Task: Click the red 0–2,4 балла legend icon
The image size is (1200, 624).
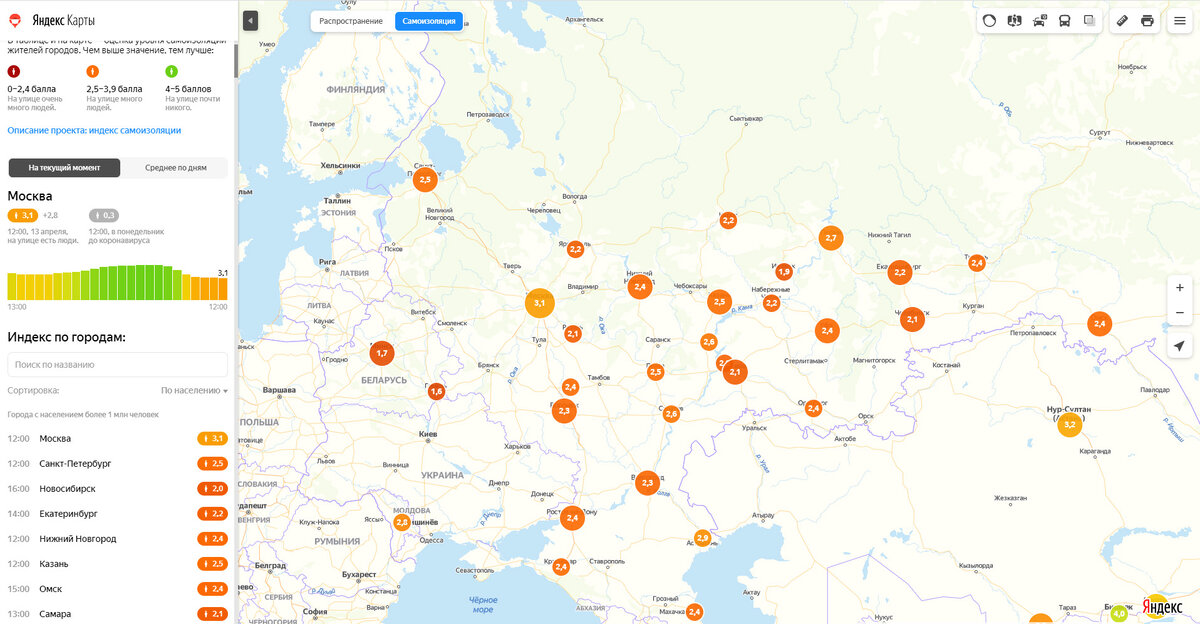Action: (x=14, y=71)
